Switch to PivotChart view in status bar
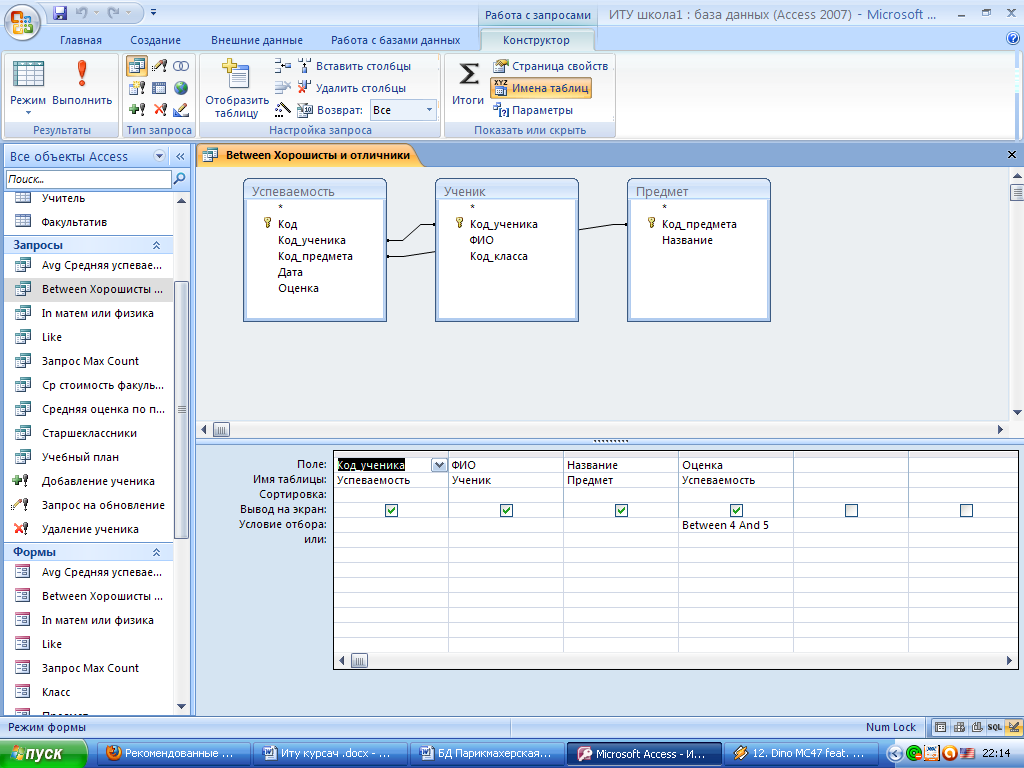The height and width of the screenshot is (768, 1024). (977, 727)
